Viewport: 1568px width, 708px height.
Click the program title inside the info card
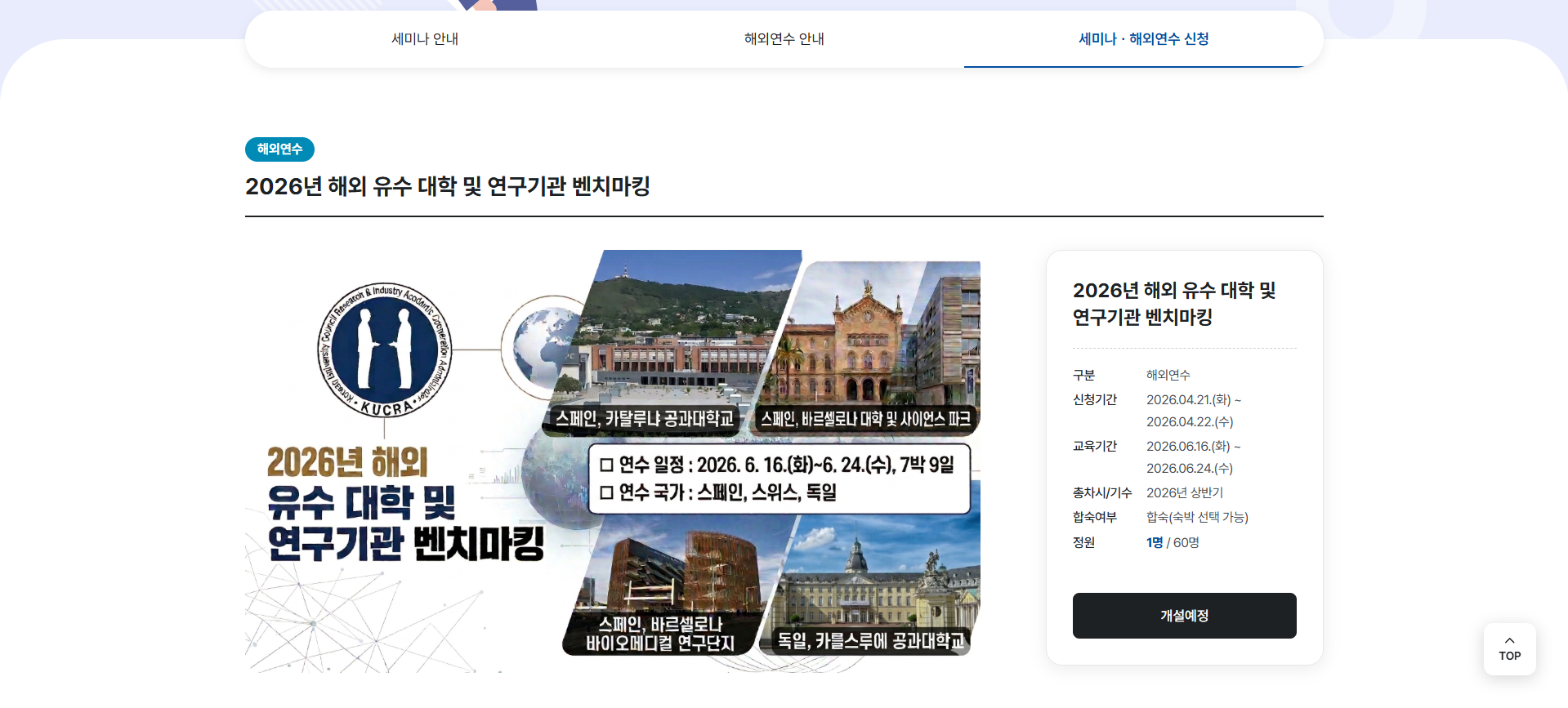pos(1173,303)
